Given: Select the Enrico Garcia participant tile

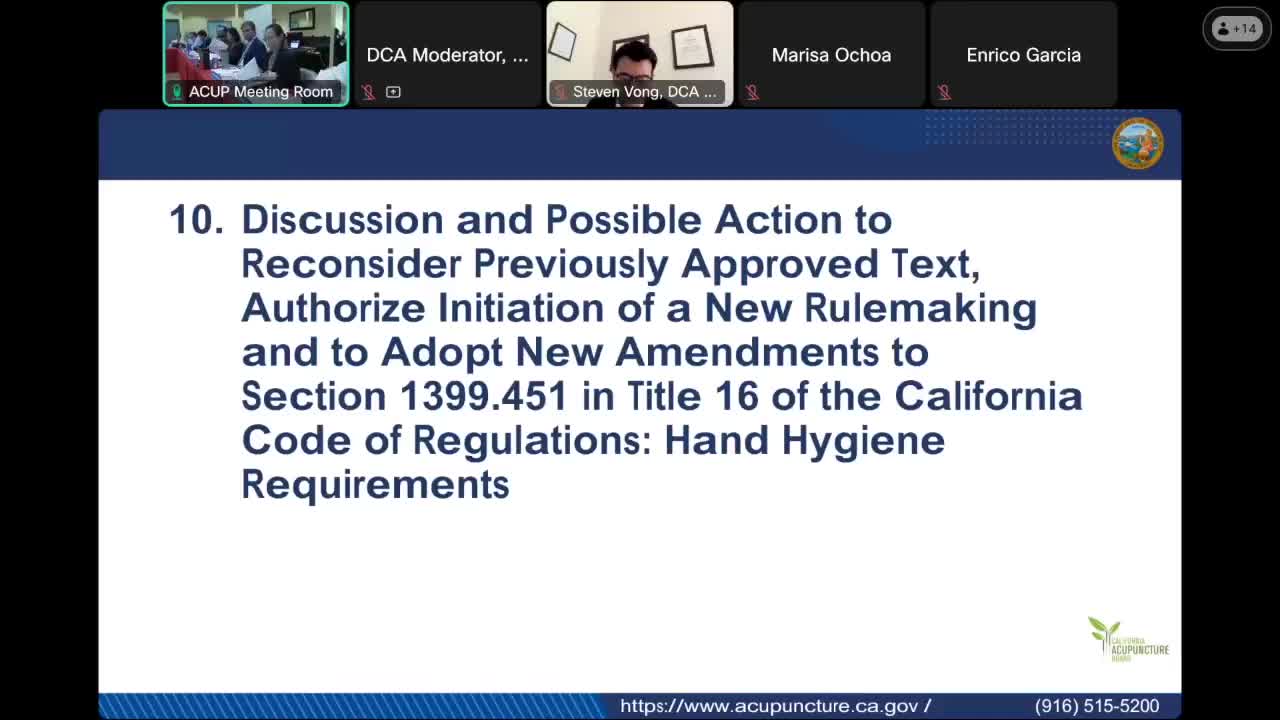Looking at the screenshot, I should [1024, 54].
